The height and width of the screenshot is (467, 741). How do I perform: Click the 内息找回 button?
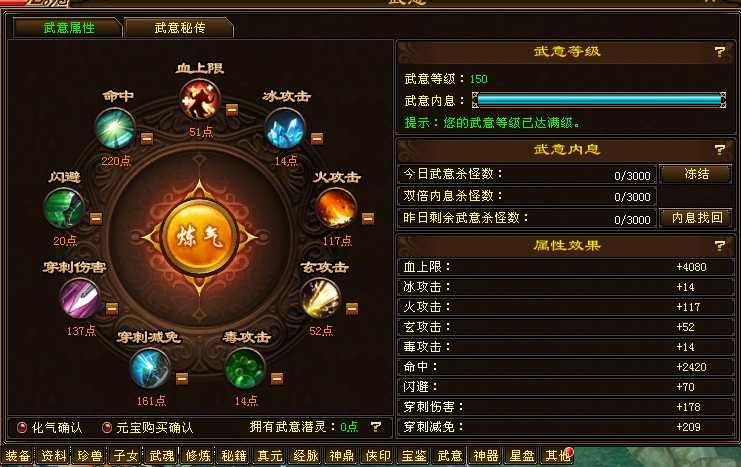point(696,217)
